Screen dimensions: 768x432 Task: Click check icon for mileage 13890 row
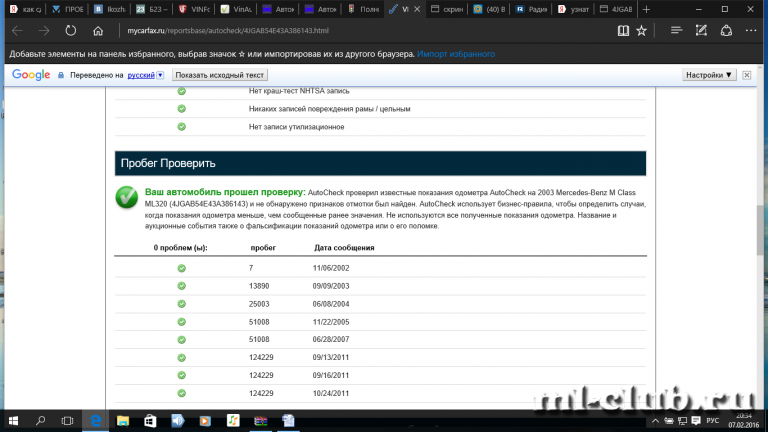(182, 286)
